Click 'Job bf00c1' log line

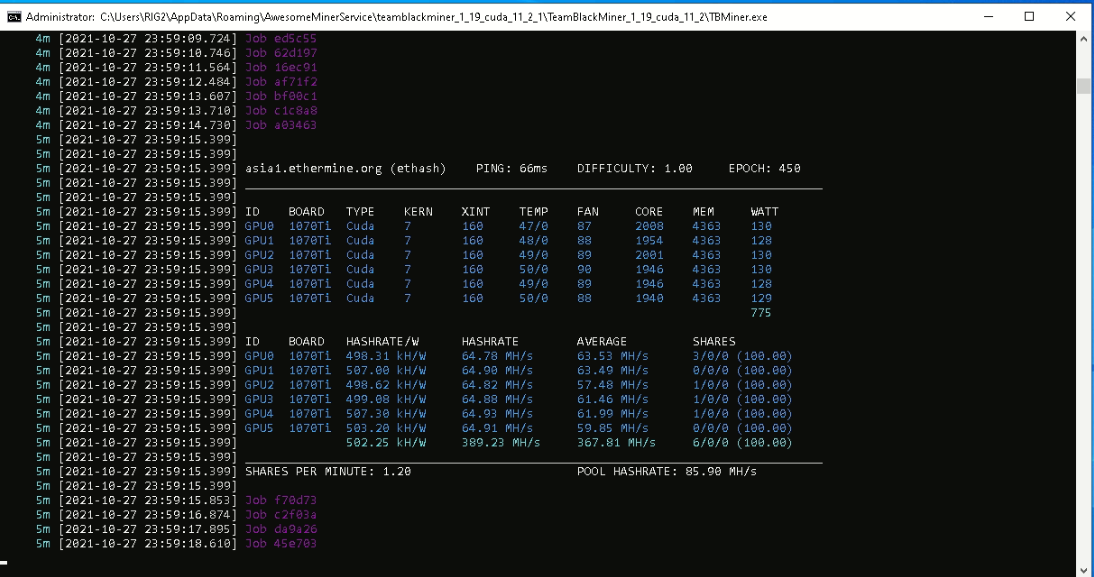pos(281,96)
